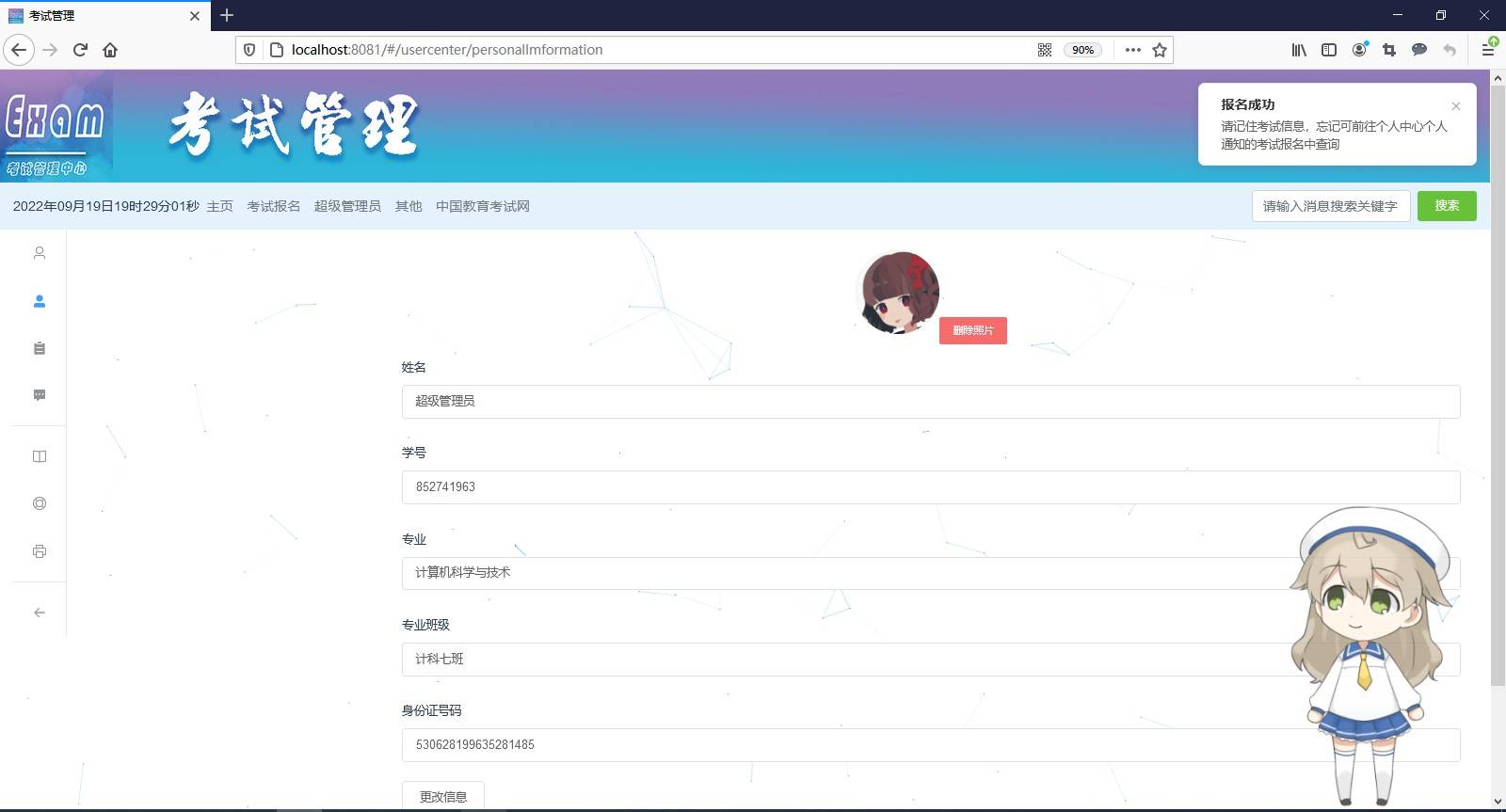Click the 姓名 input field

coord(931,401)
